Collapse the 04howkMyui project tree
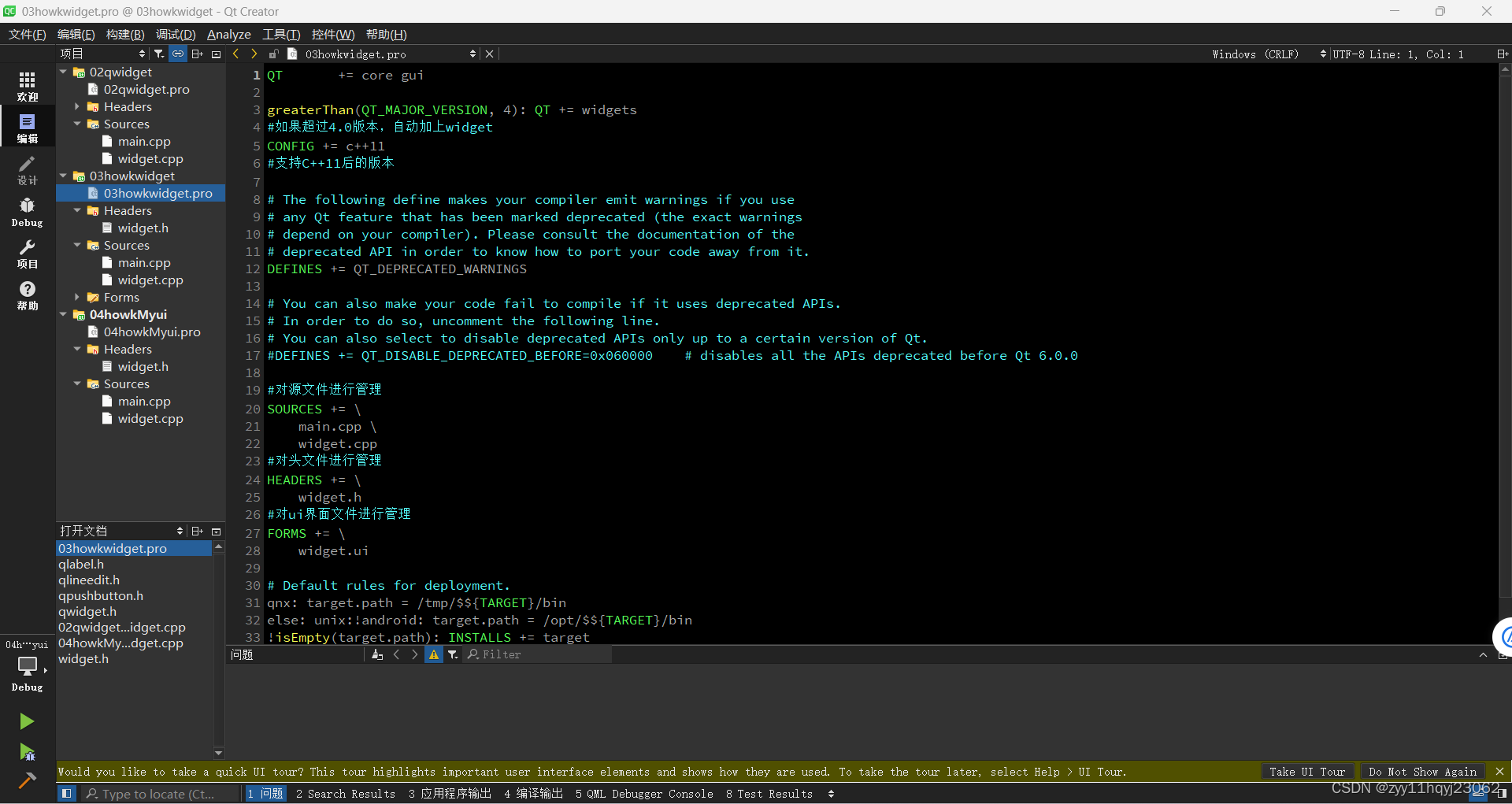 (64, 314)
